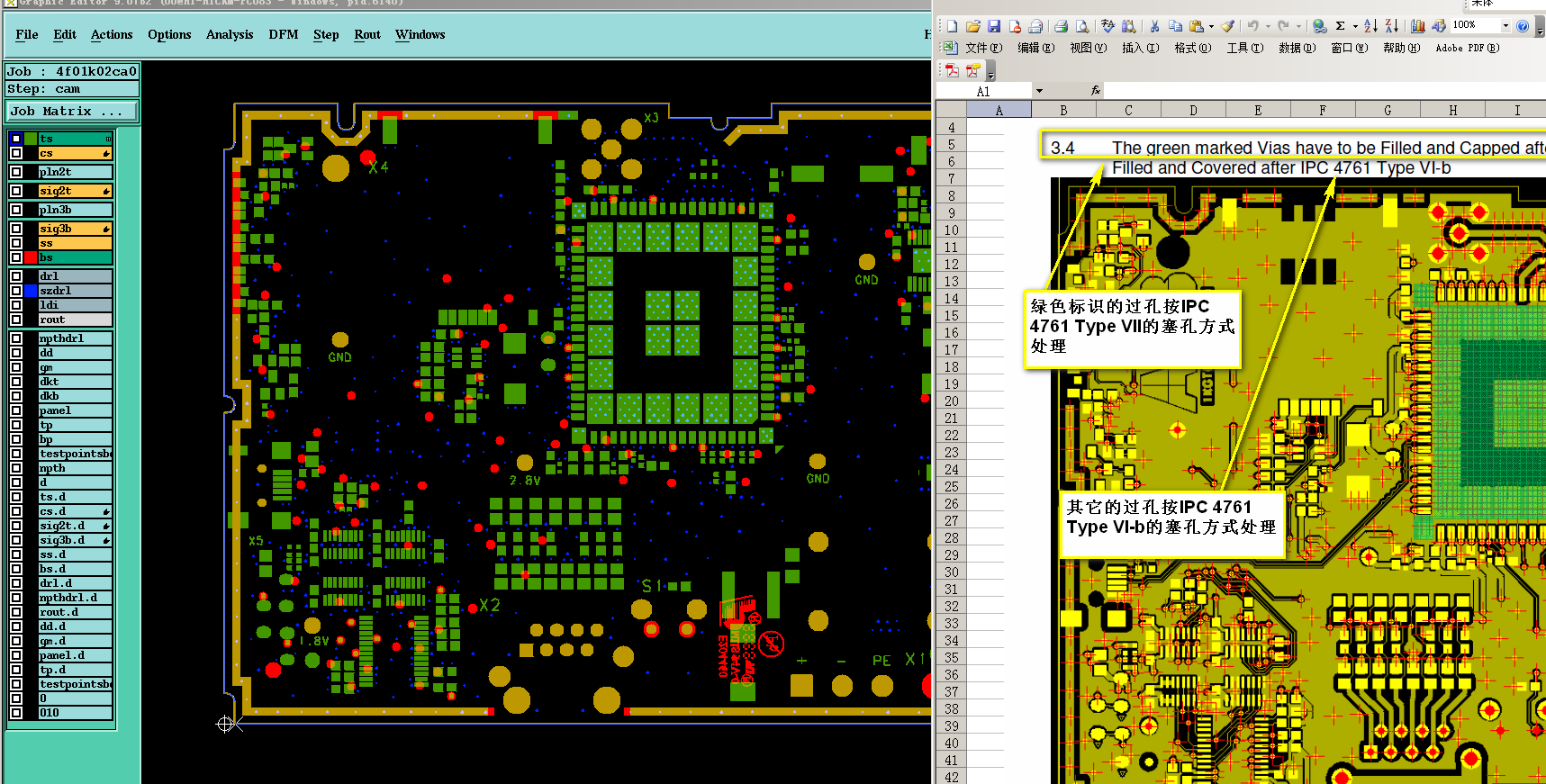This screenshot has height=784, width=1546.
Task: Click the Convert to Adobe PDF icon
Action: click(952, 70)
